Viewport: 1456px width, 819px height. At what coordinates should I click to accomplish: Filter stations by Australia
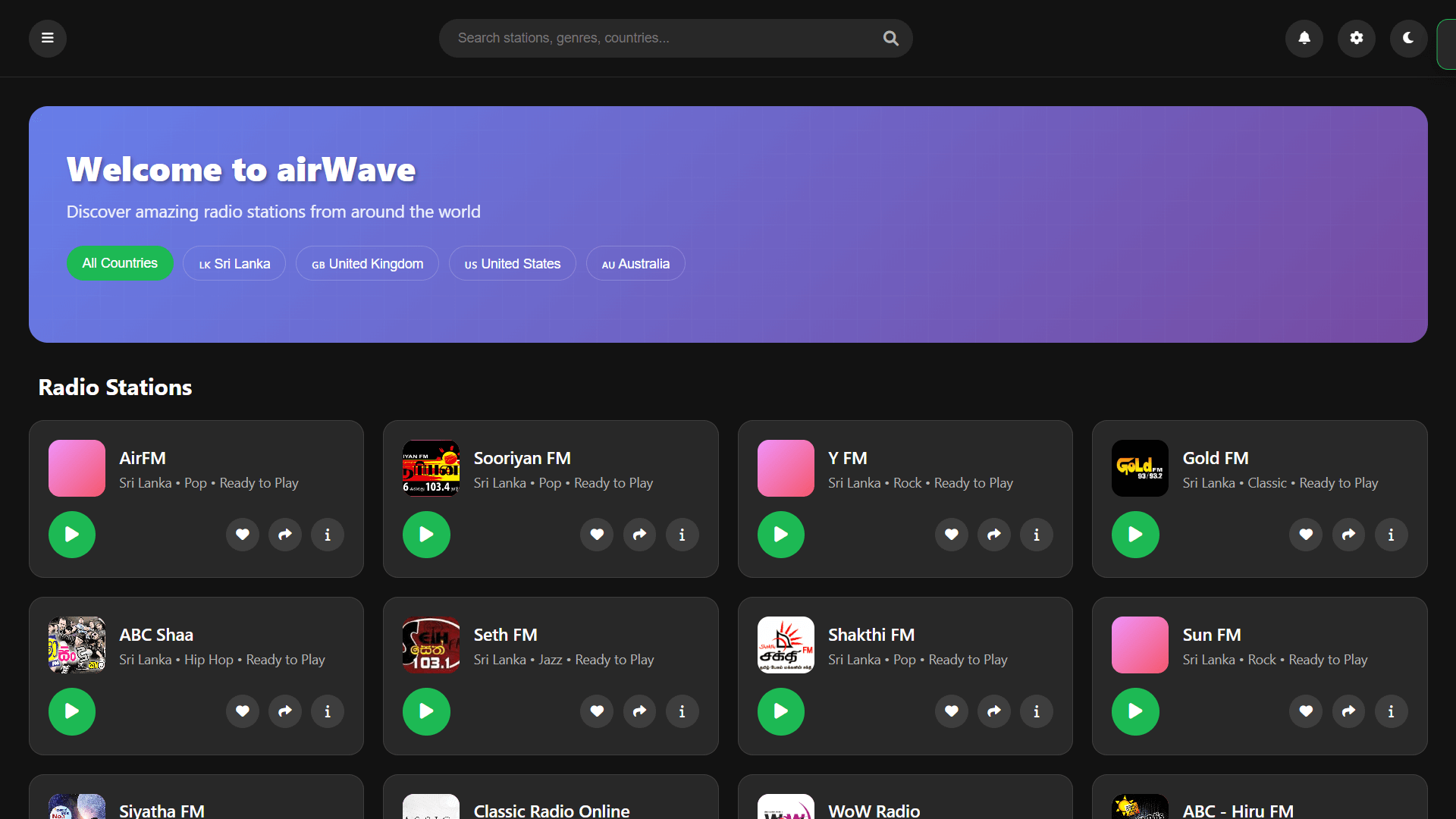635,263
